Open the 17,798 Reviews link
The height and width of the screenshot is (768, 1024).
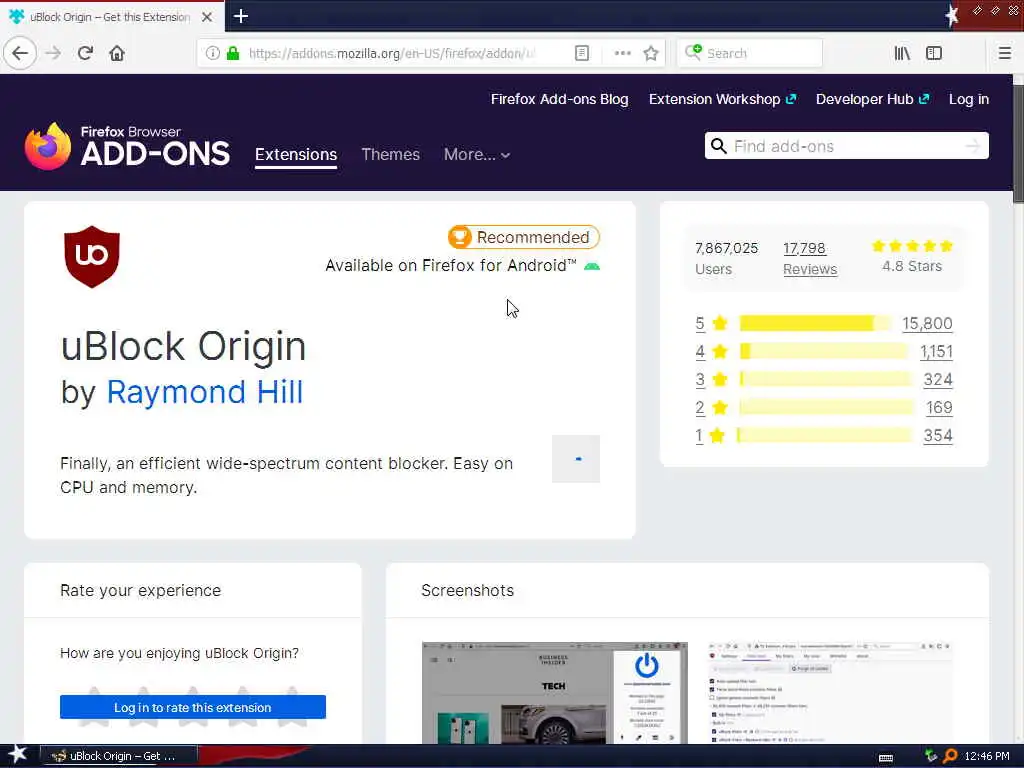(810, 259)
